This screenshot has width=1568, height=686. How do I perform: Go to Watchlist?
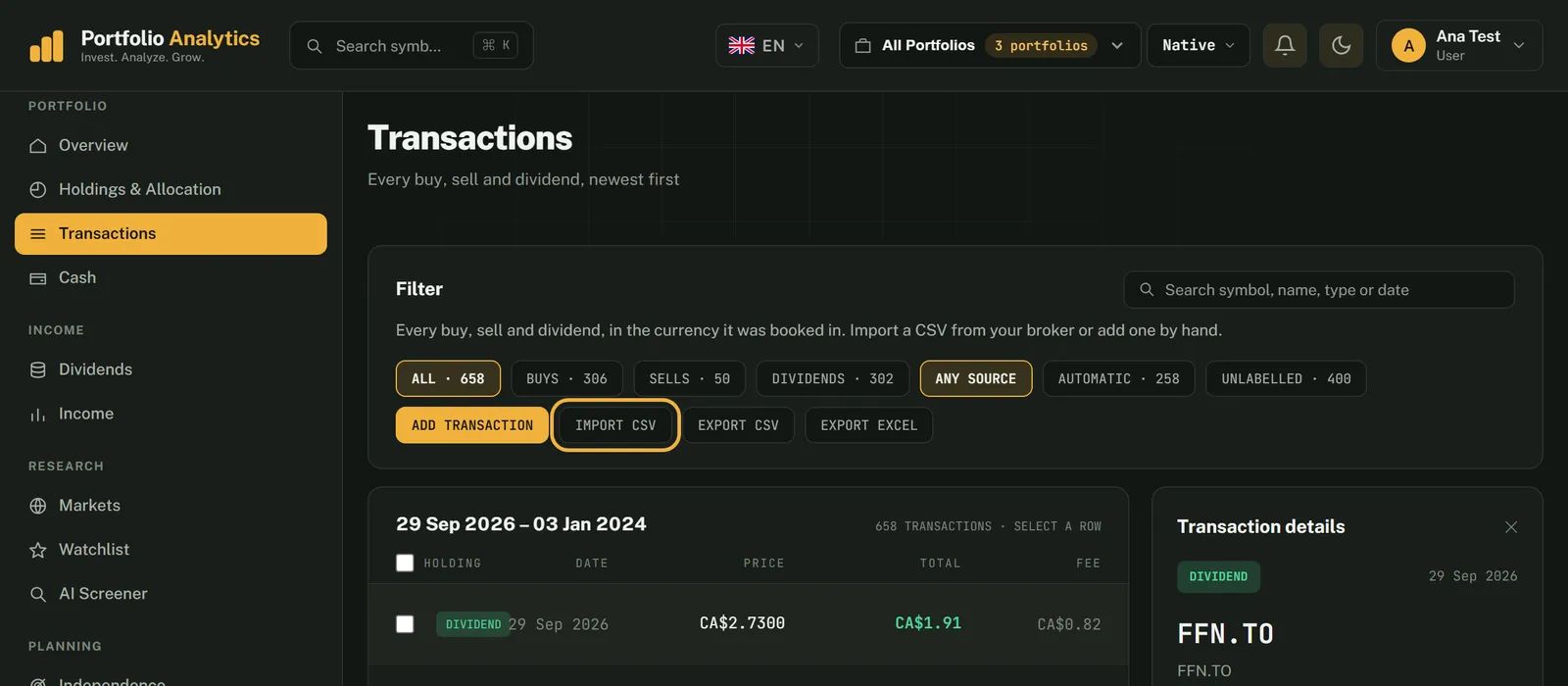pyautogui.click(x=171, y=550)
